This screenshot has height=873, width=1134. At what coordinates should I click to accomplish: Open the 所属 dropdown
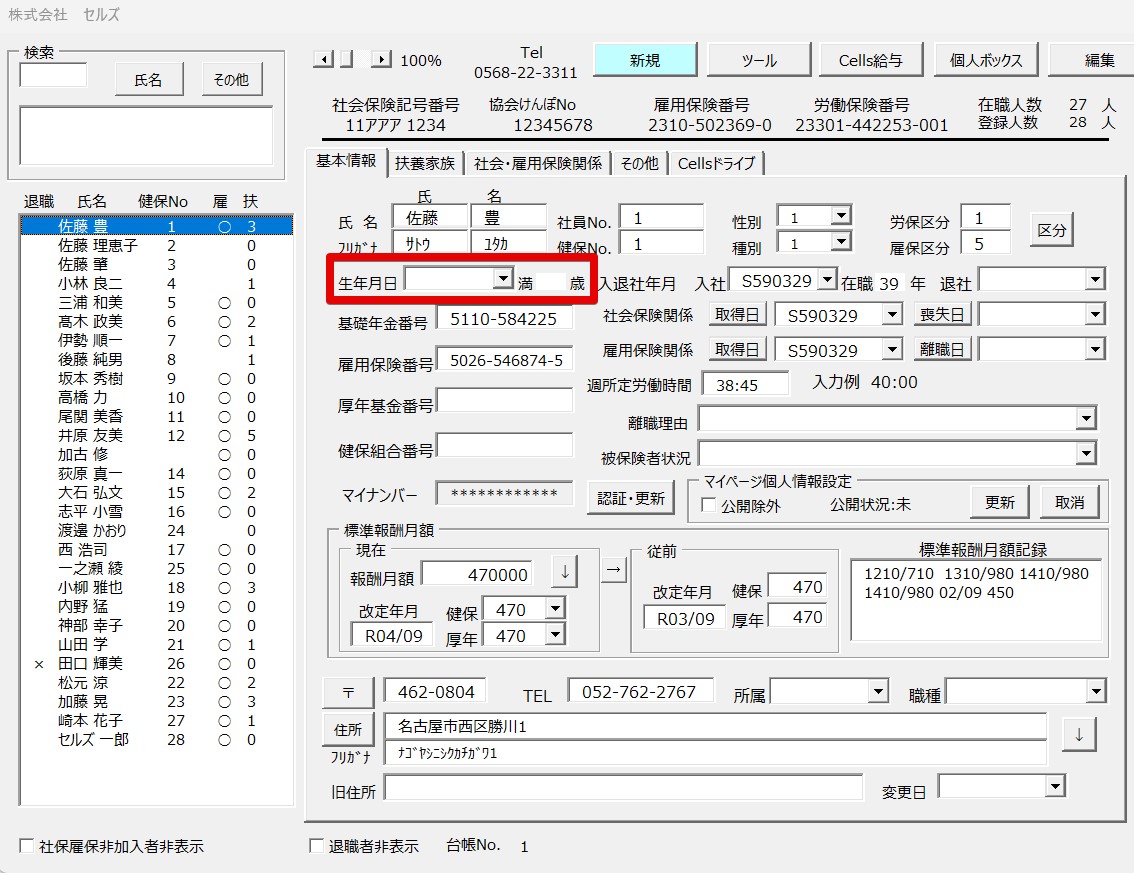click(878, 691)
